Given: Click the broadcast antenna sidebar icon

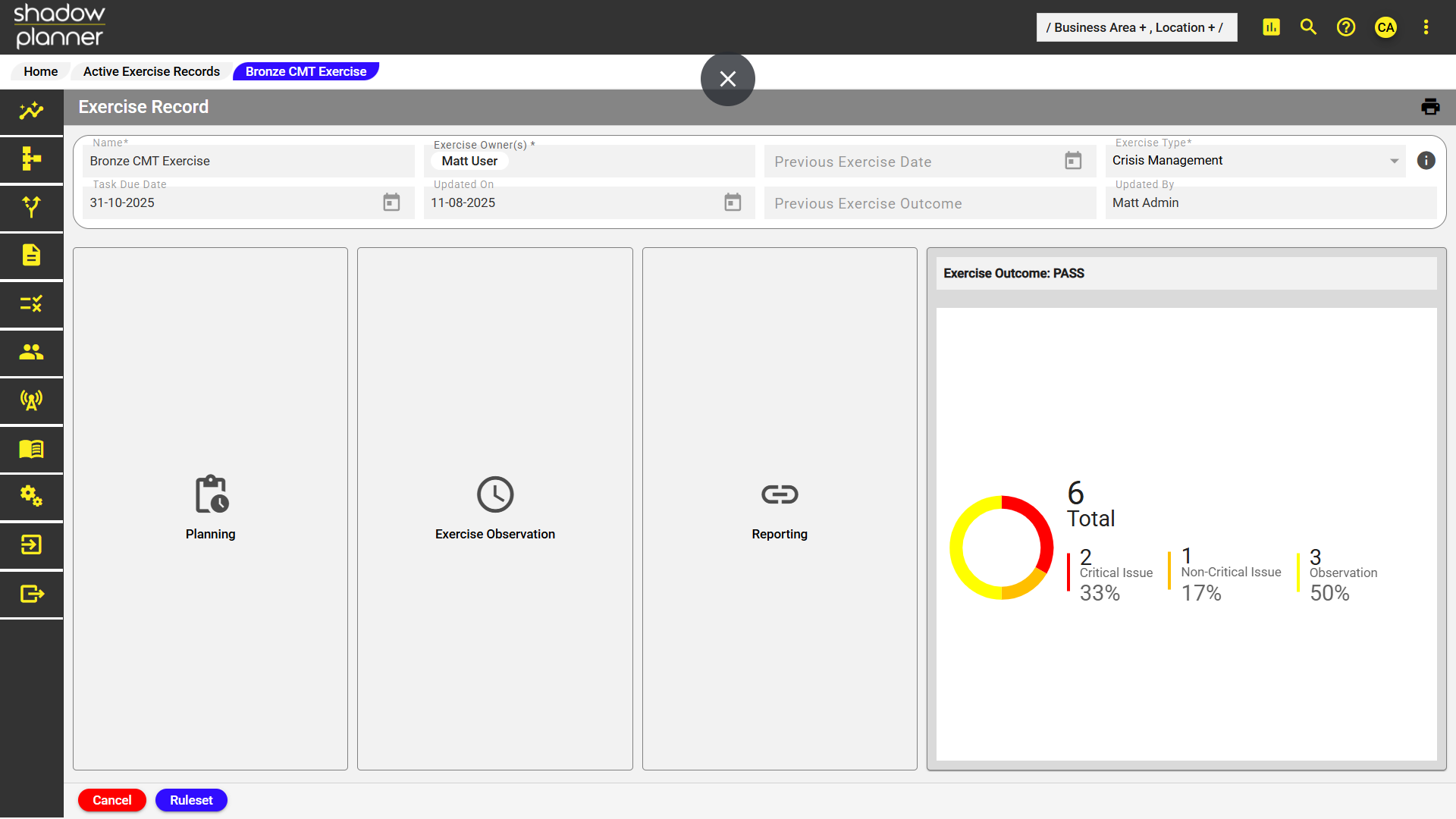Looking at the screenshot, I should click(x=31, y=400).
